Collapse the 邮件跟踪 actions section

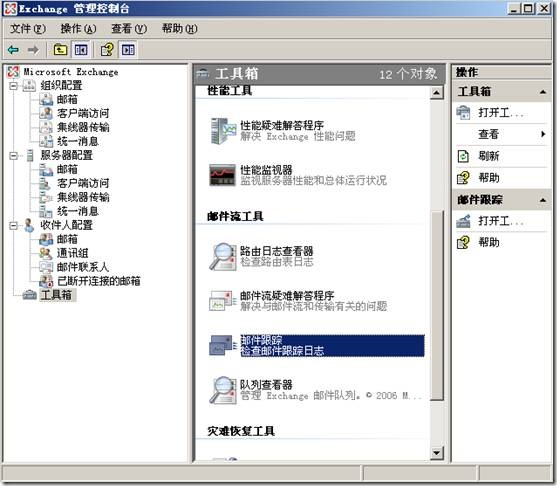[x=542, y=200]
